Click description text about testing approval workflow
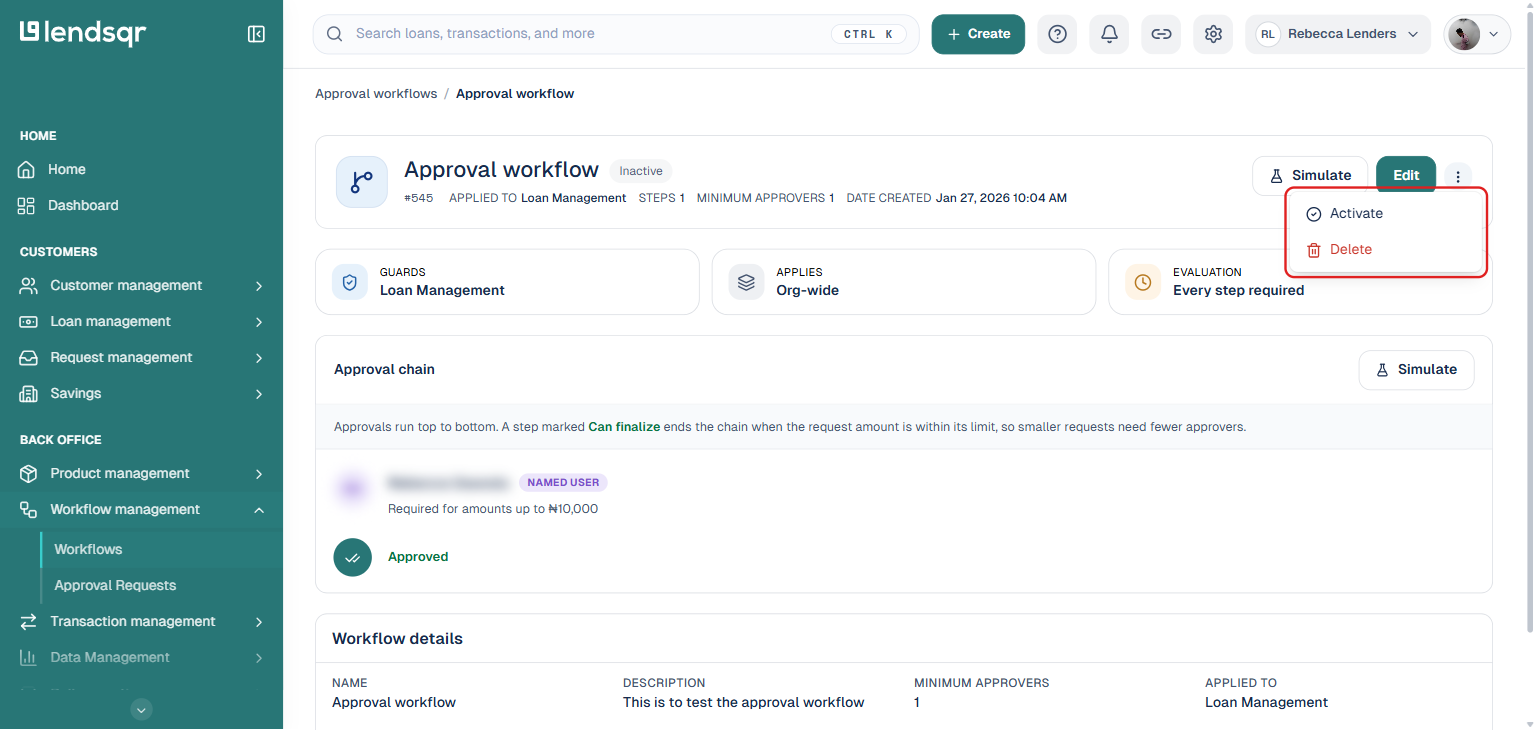 tap(744, 702)
